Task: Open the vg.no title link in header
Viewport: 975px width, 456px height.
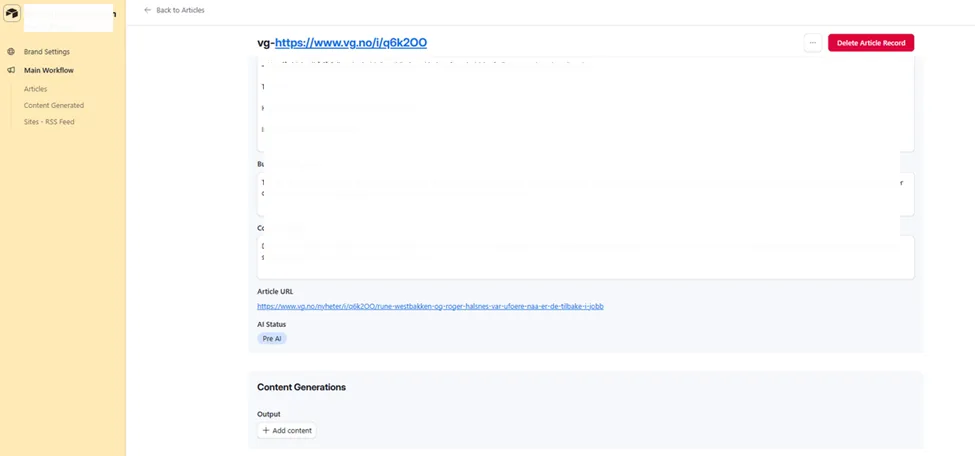Action: pos(351,42)
